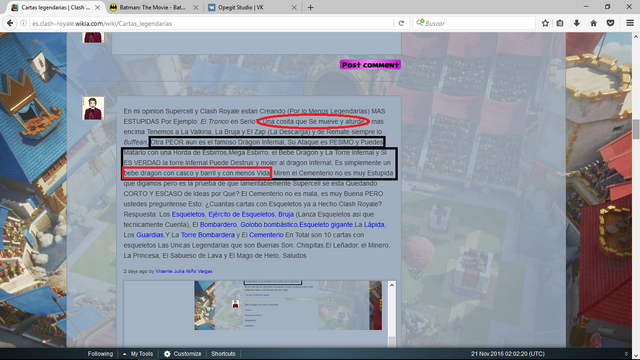Open the downloads arrow icon
Viewport: 640px width, 360px height.
pyautogui.click(x=576, y=23)
